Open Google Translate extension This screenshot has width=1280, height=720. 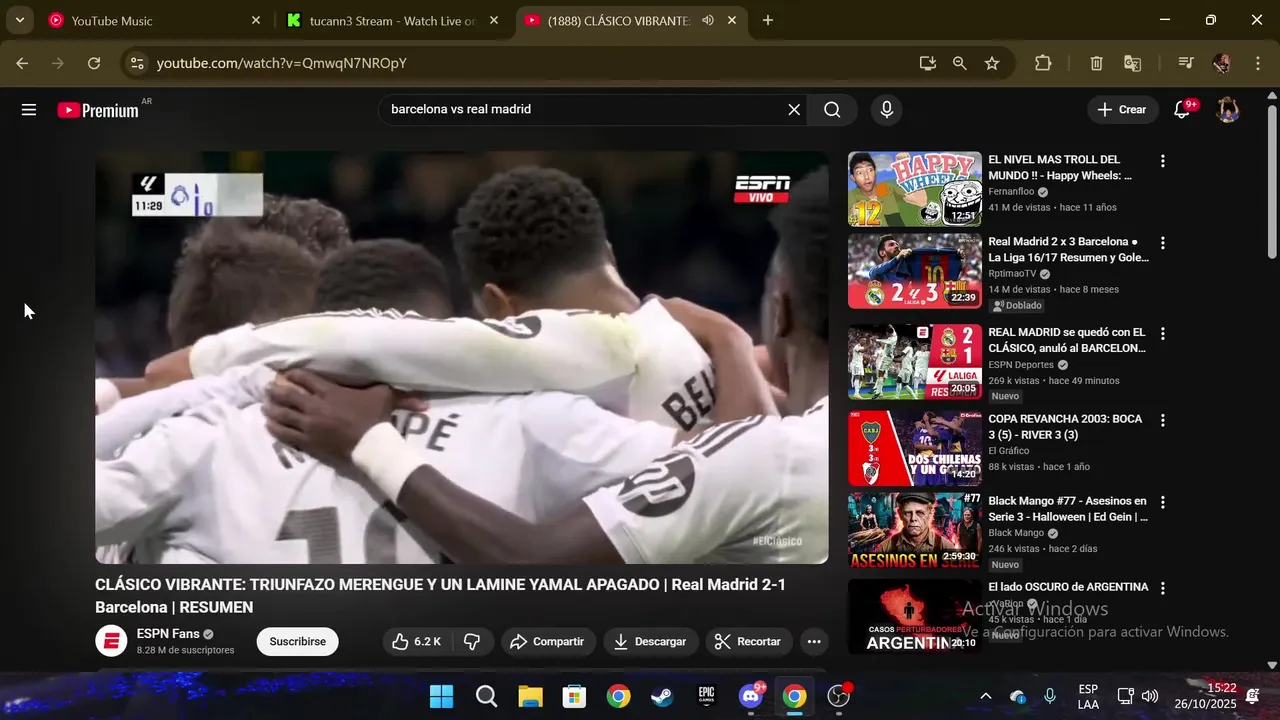(x=1132, y=63)
